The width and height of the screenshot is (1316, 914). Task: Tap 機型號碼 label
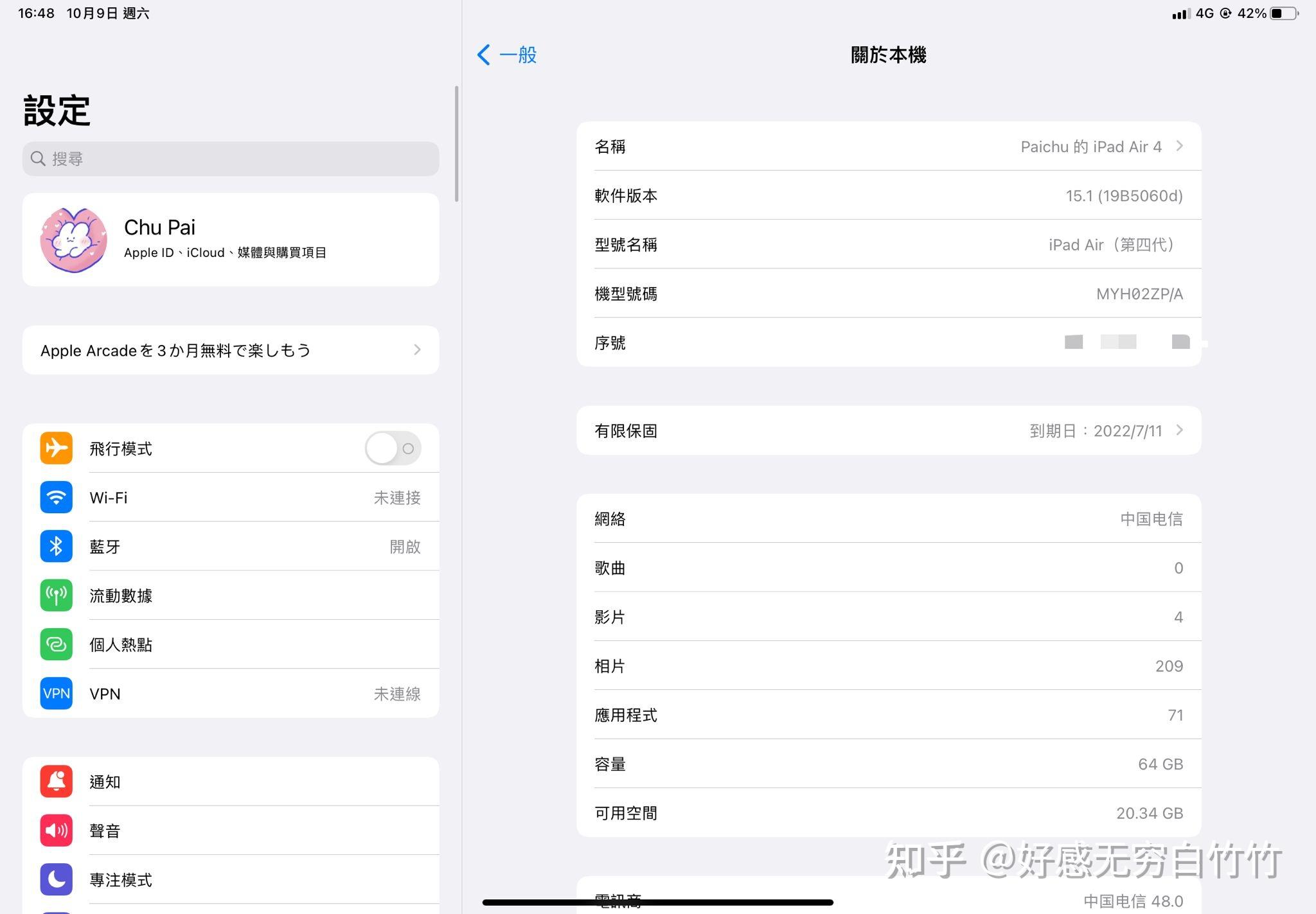626,294
